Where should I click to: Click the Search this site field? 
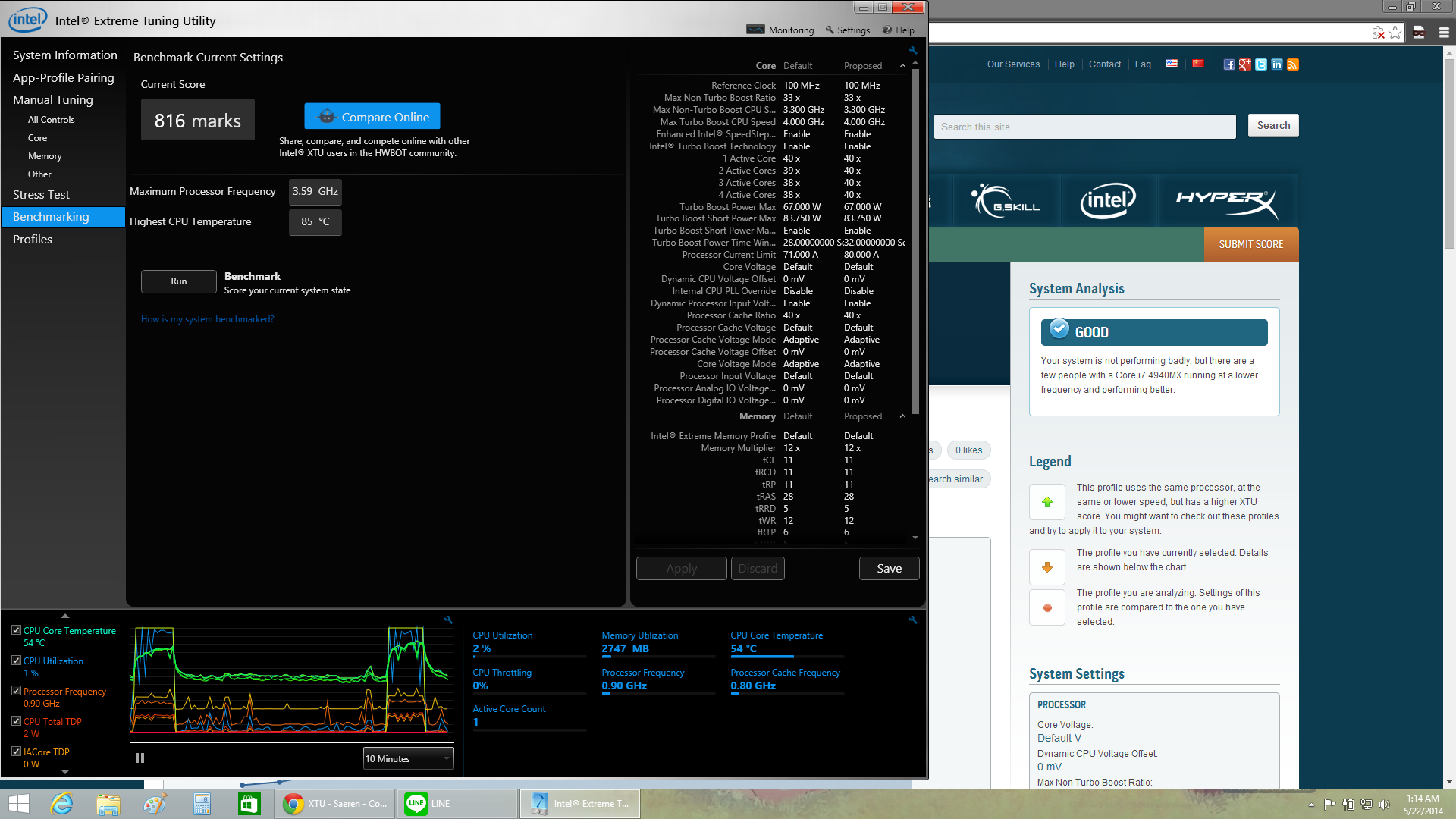pos(1085,127)
